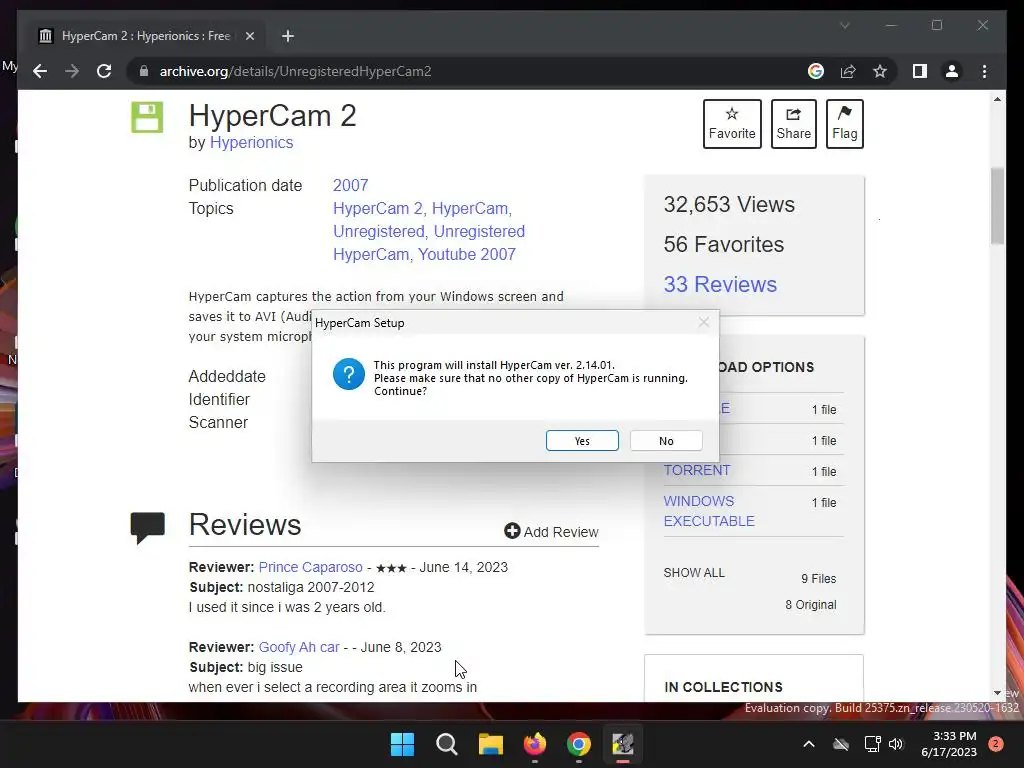Viewport: 1024px width, 768px height.
Task: Open the clock and date panel
Action: pyautogui.click(x=949, y=744)
